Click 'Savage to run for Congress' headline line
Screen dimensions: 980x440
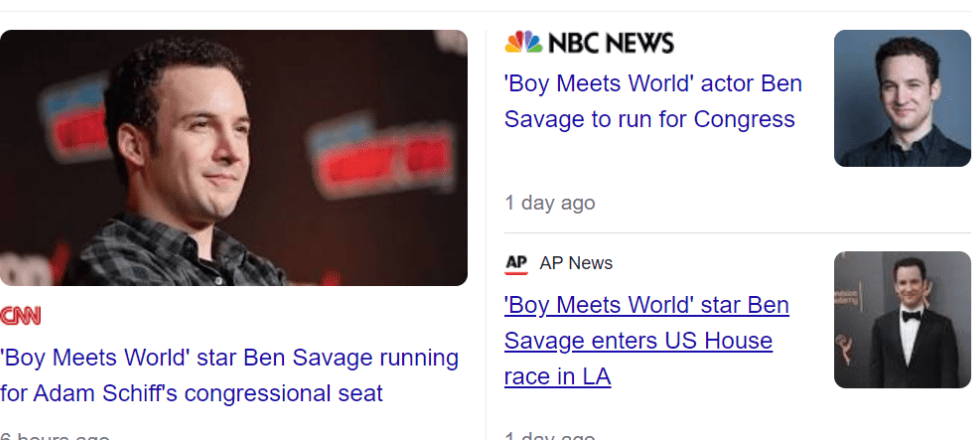point(649,120)
